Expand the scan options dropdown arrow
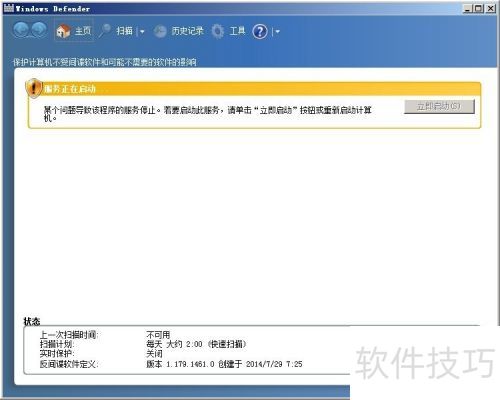500x400 pixels. point(142,32)
